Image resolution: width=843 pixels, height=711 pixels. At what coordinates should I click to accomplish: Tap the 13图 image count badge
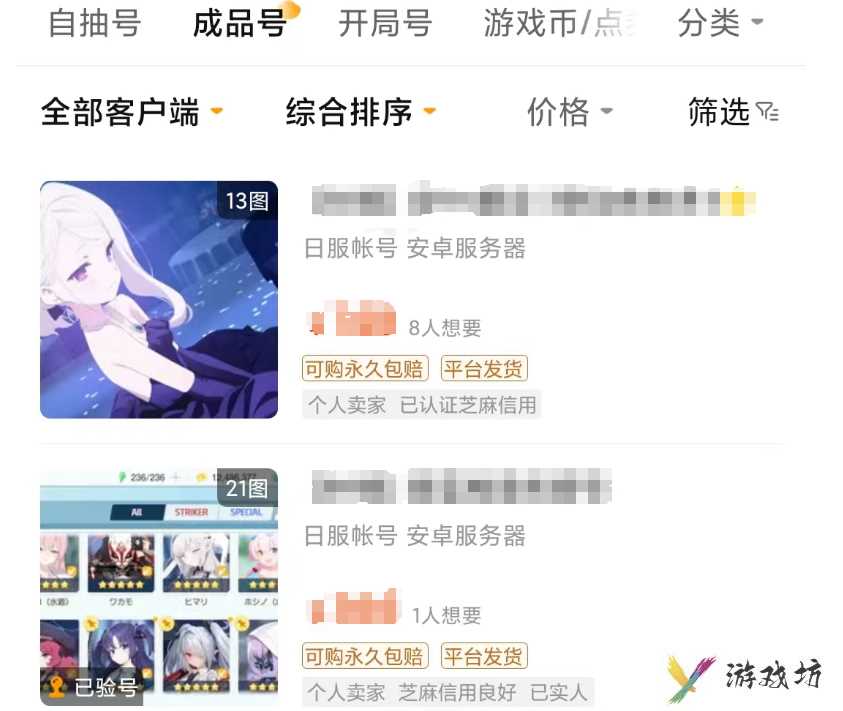tap(247, 201)
